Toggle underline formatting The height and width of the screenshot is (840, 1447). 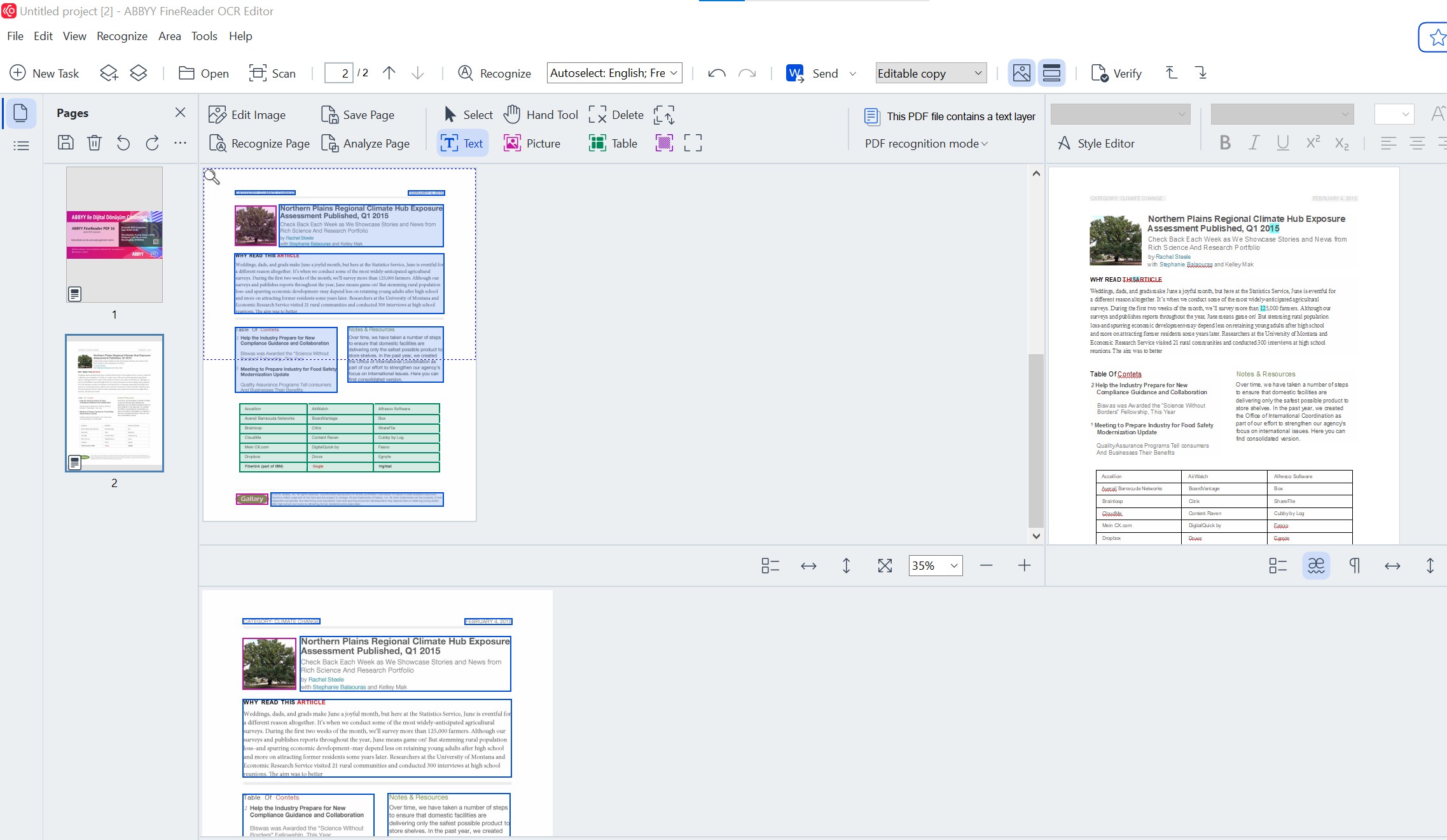click(x=1283, y=143)
